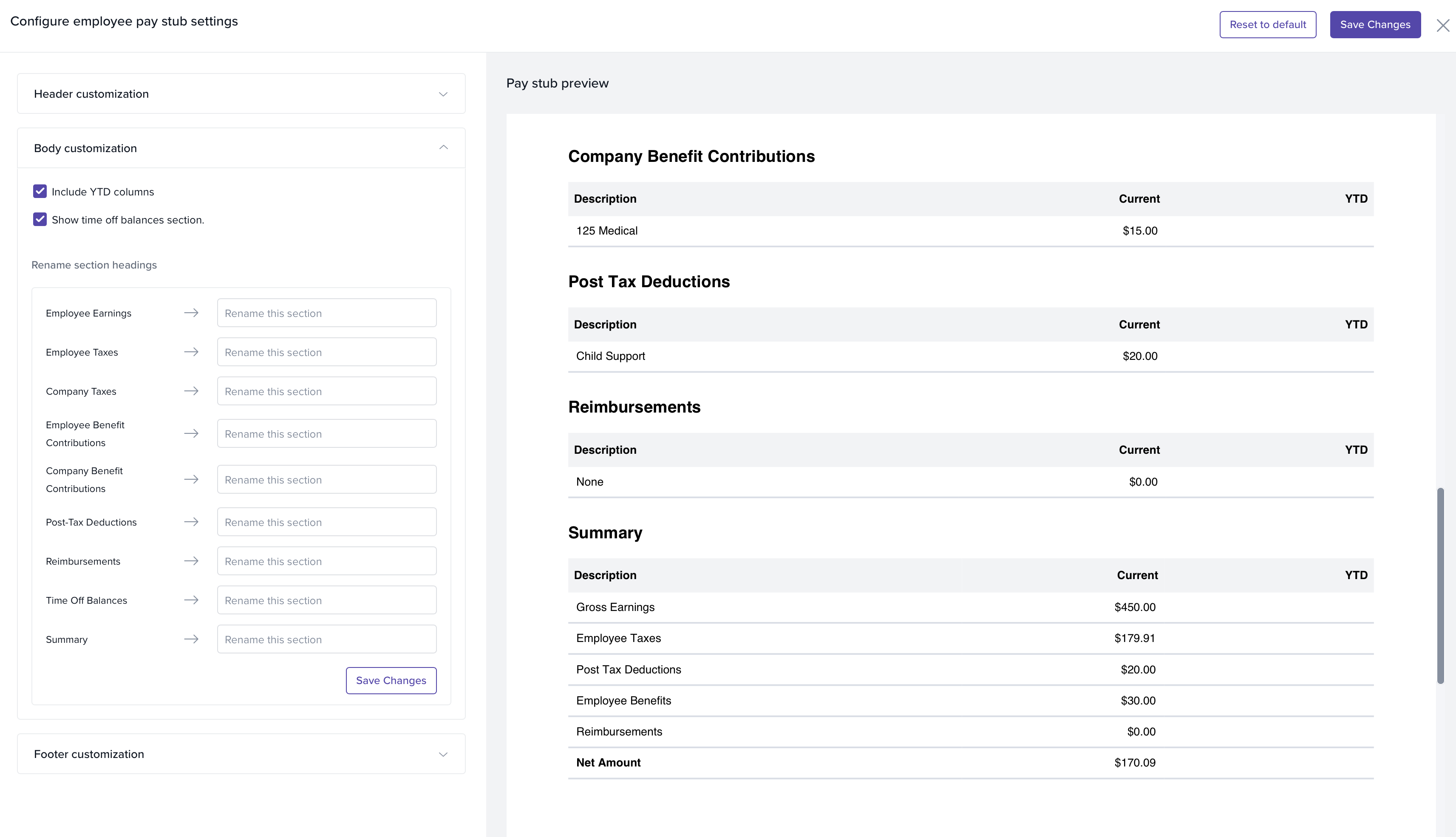Click arrow next to Time Off Balances

pyautogui.click(x=191, y=600)
